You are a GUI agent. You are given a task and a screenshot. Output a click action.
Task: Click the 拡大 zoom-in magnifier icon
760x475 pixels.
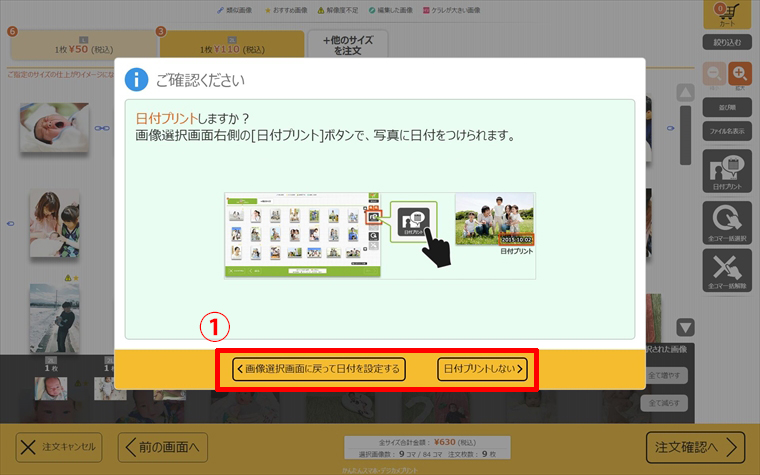click(x=740, y=75)
